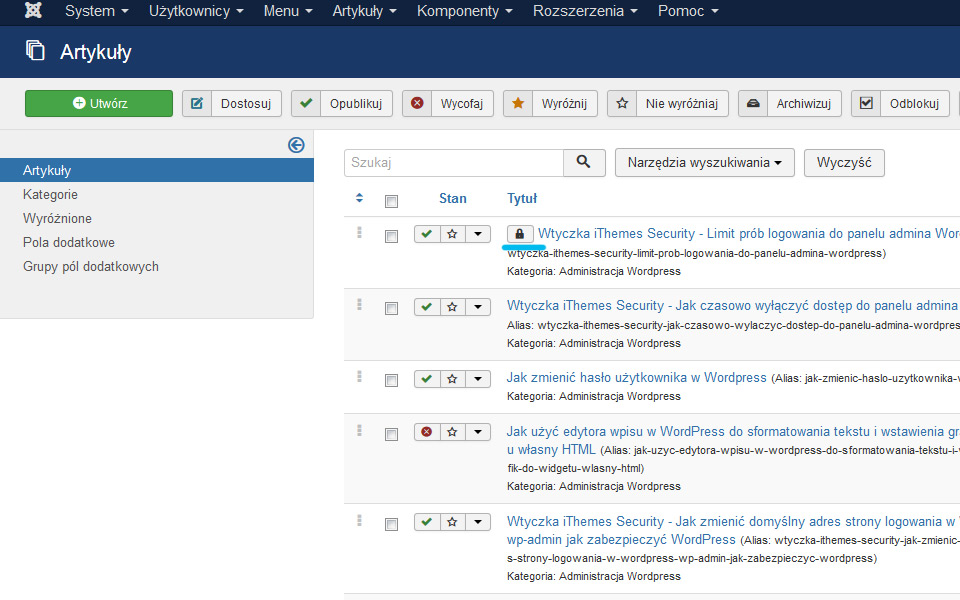Open the Użytkownicy menu
This screenshot has height=600, width=960.
(x=196, y=11)
